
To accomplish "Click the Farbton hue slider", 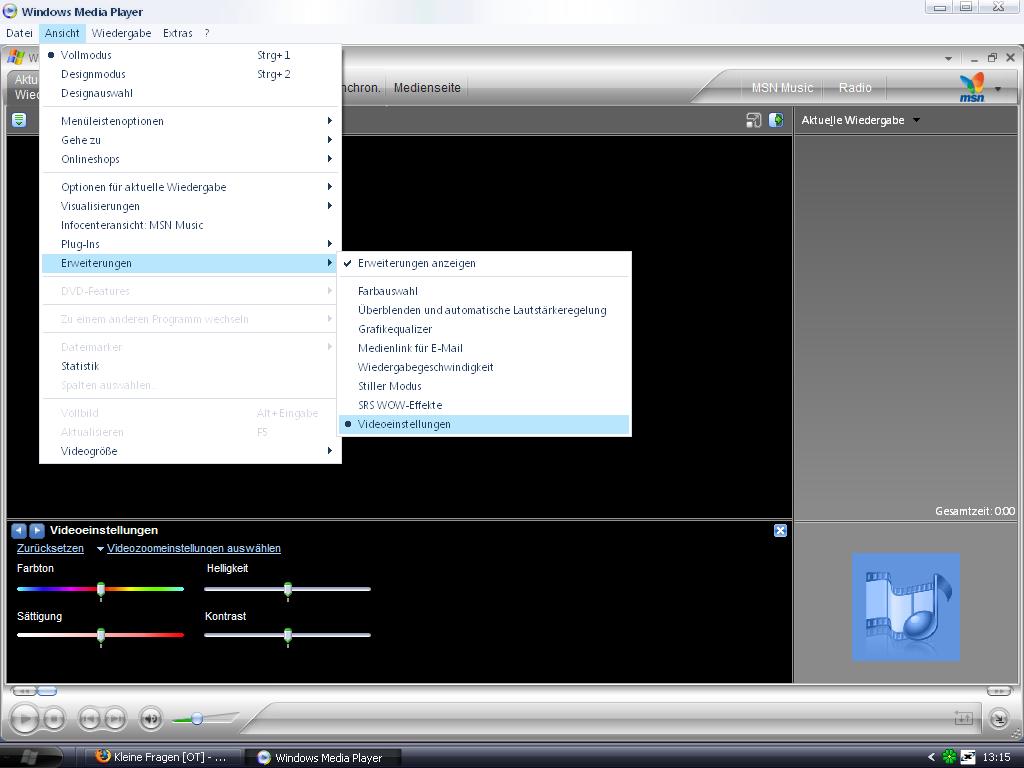I will (101, 589).
